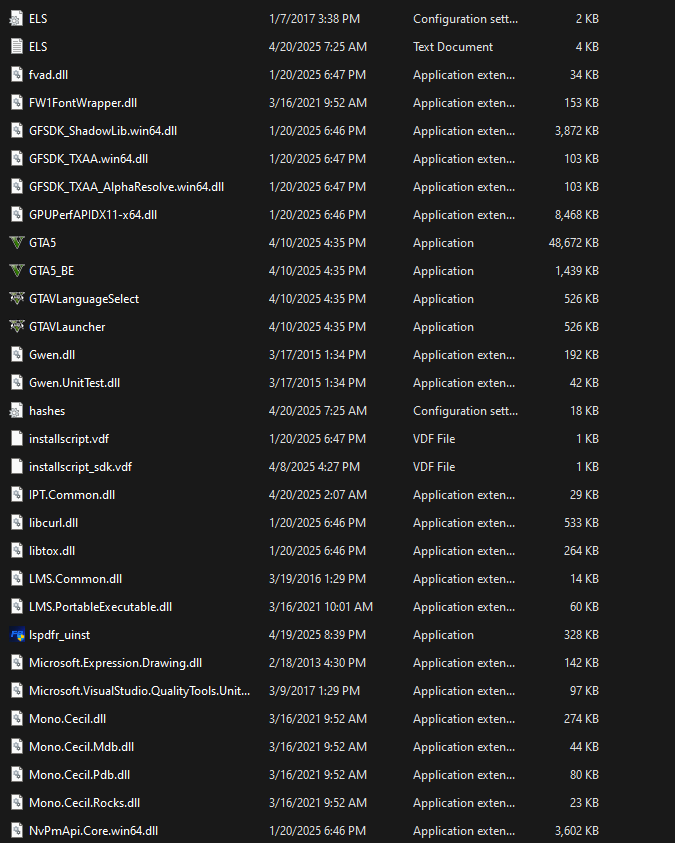The image size is (675, 843).
Task: Select the GTAVLanguageSelect file name
Action: tap(84, 299)
